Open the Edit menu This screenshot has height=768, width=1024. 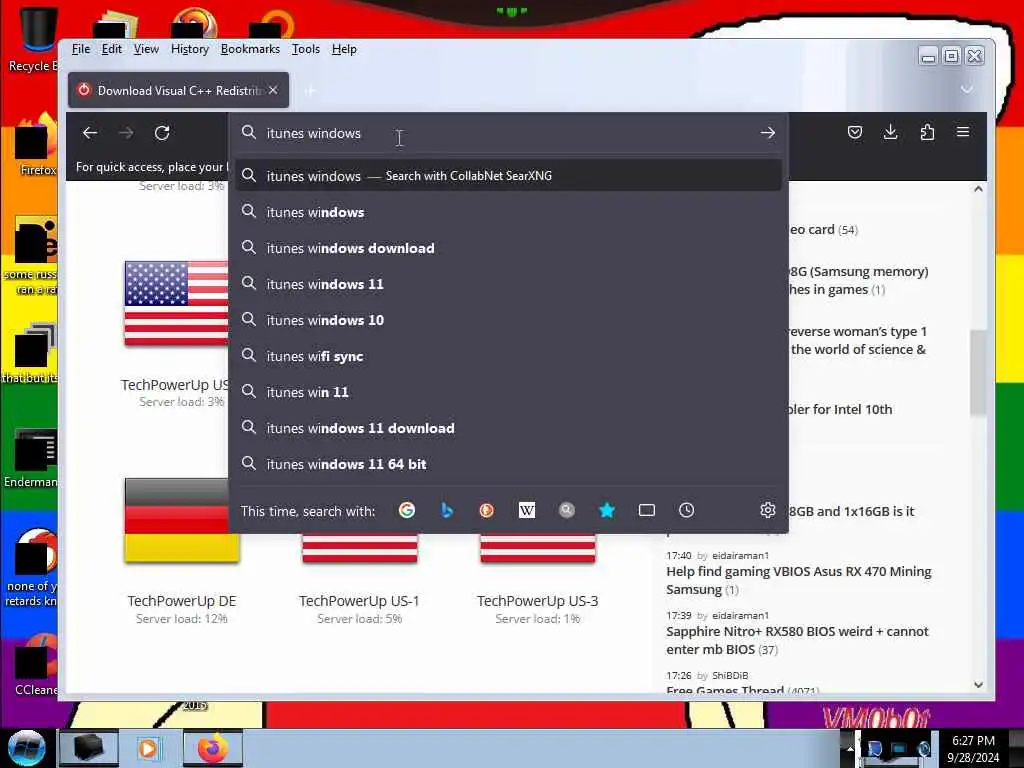click(112, 49)
